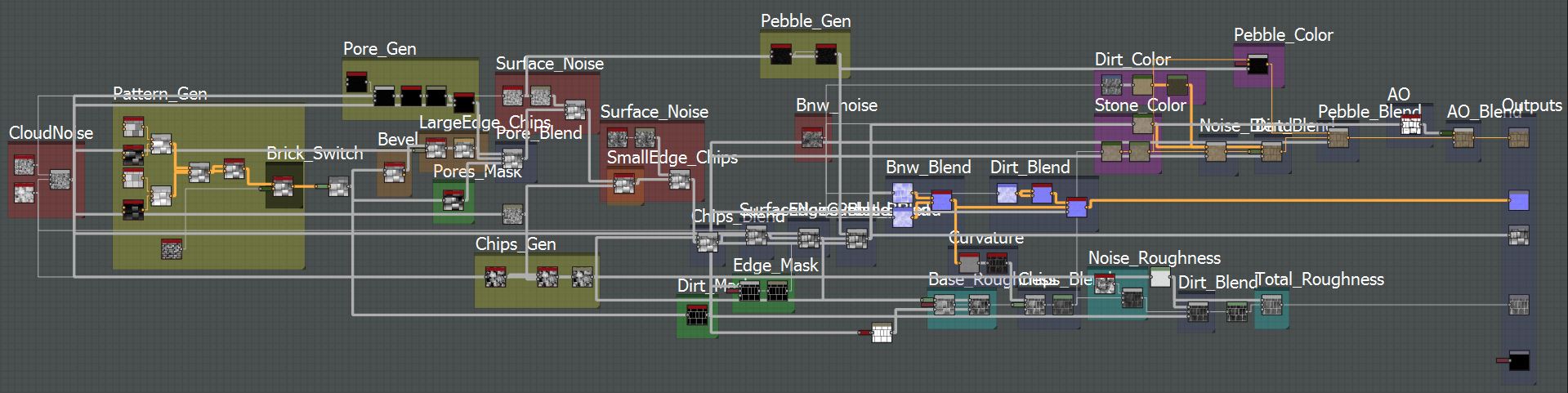
Task: Select the black output node at bottom right
Action: pos(1518,360)
